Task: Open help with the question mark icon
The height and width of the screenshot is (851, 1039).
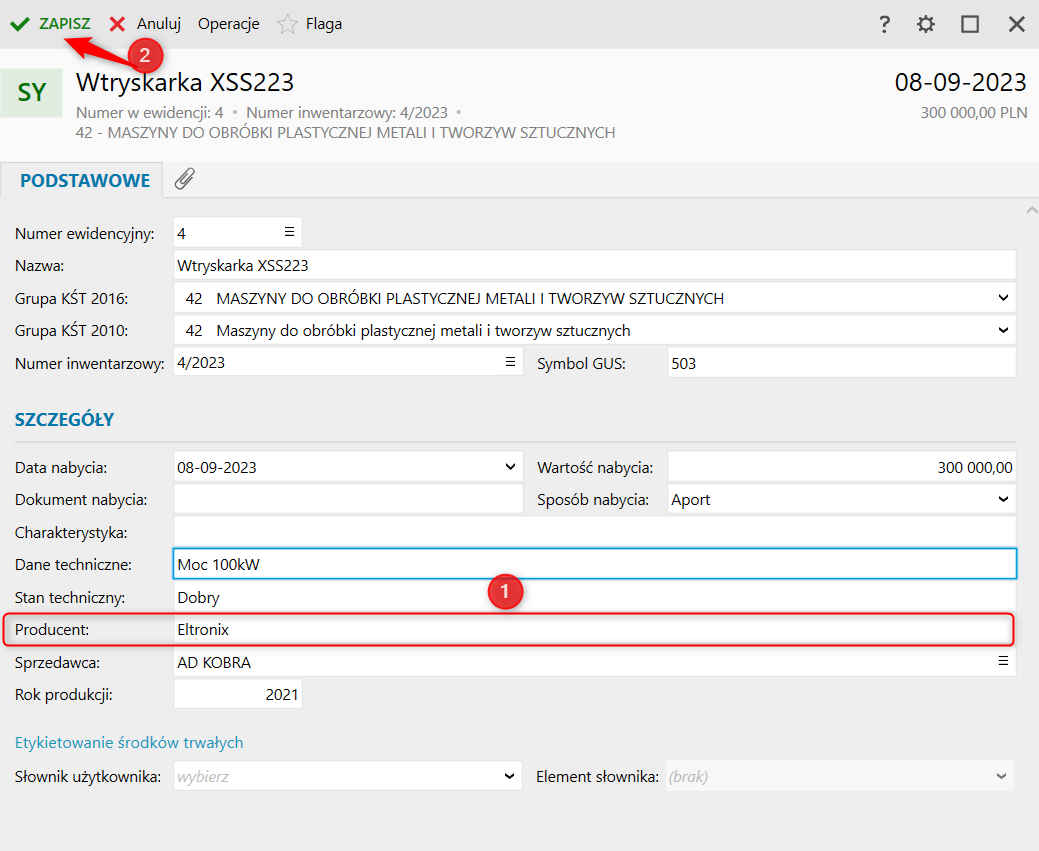Action: [x=884, y=25]
